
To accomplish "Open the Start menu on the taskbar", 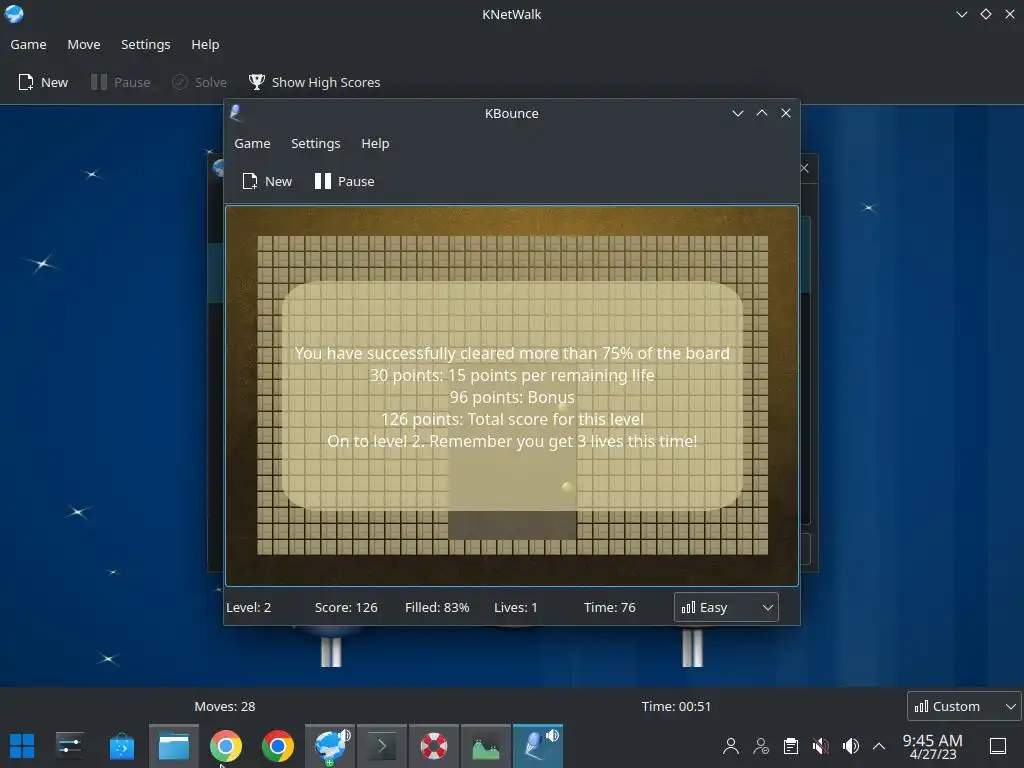I will 22,746.
